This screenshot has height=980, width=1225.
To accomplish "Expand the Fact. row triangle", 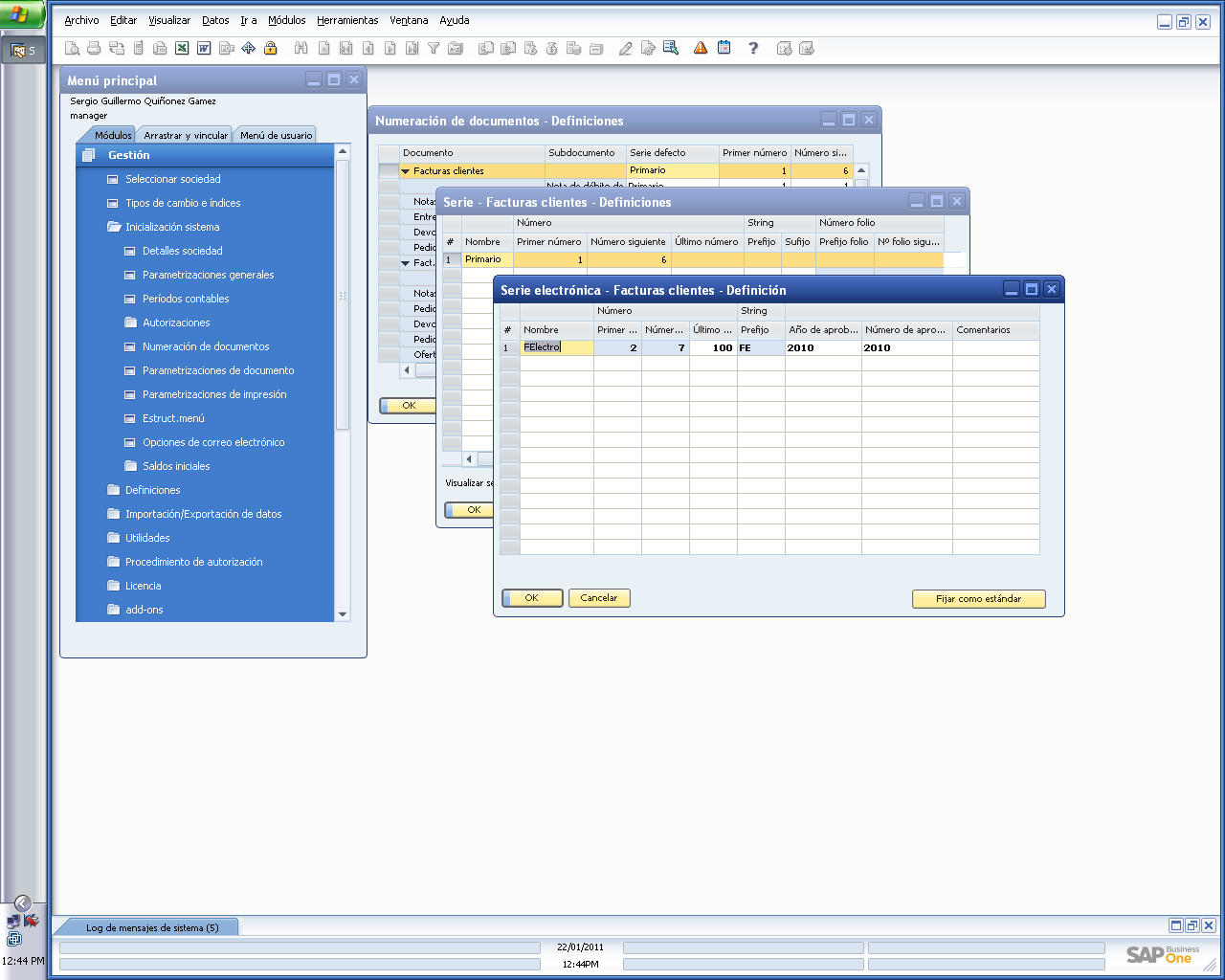I will coord(406,262).
